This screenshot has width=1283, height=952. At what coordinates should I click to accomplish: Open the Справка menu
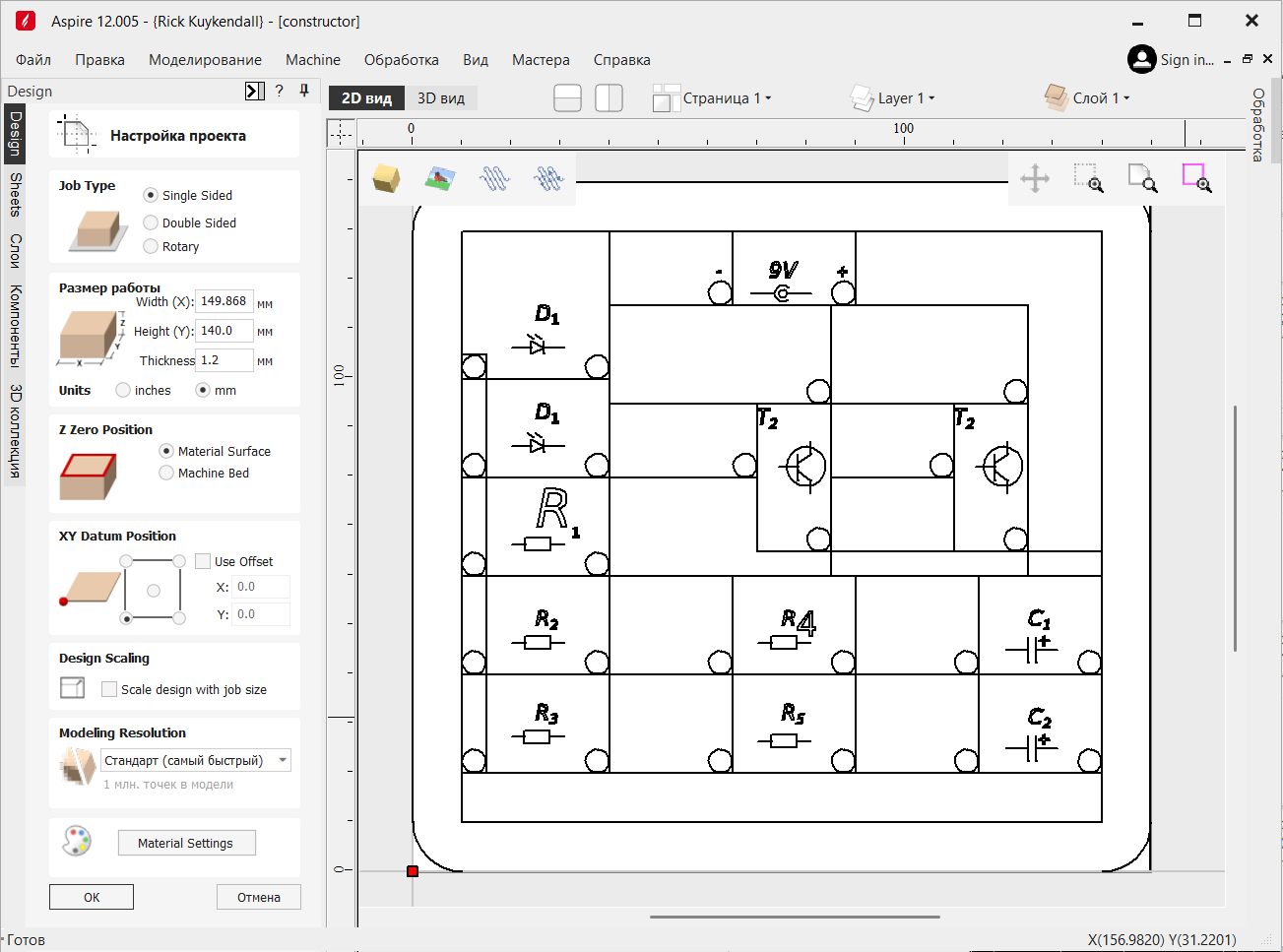622,59
